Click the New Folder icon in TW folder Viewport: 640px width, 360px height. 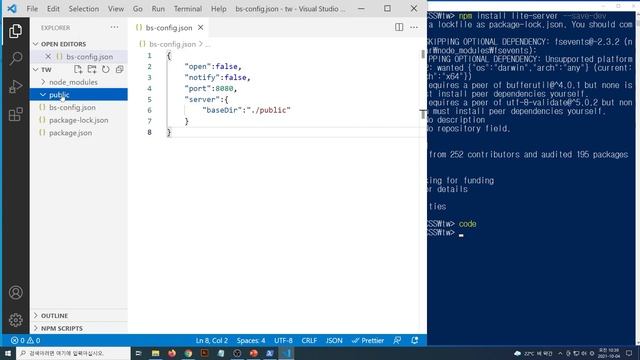point(92,69)
